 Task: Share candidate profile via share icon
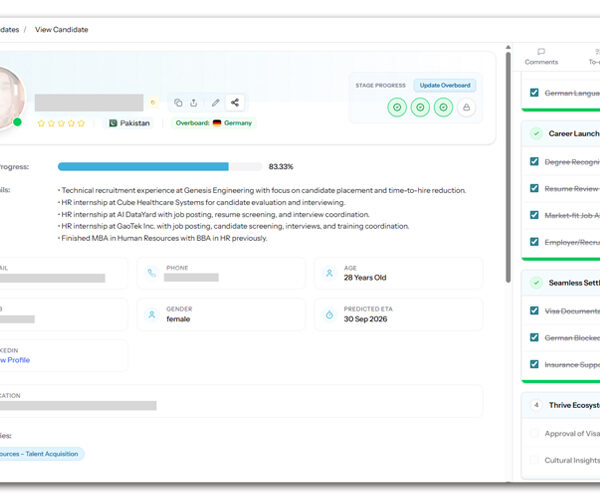[x=235, y=103]
